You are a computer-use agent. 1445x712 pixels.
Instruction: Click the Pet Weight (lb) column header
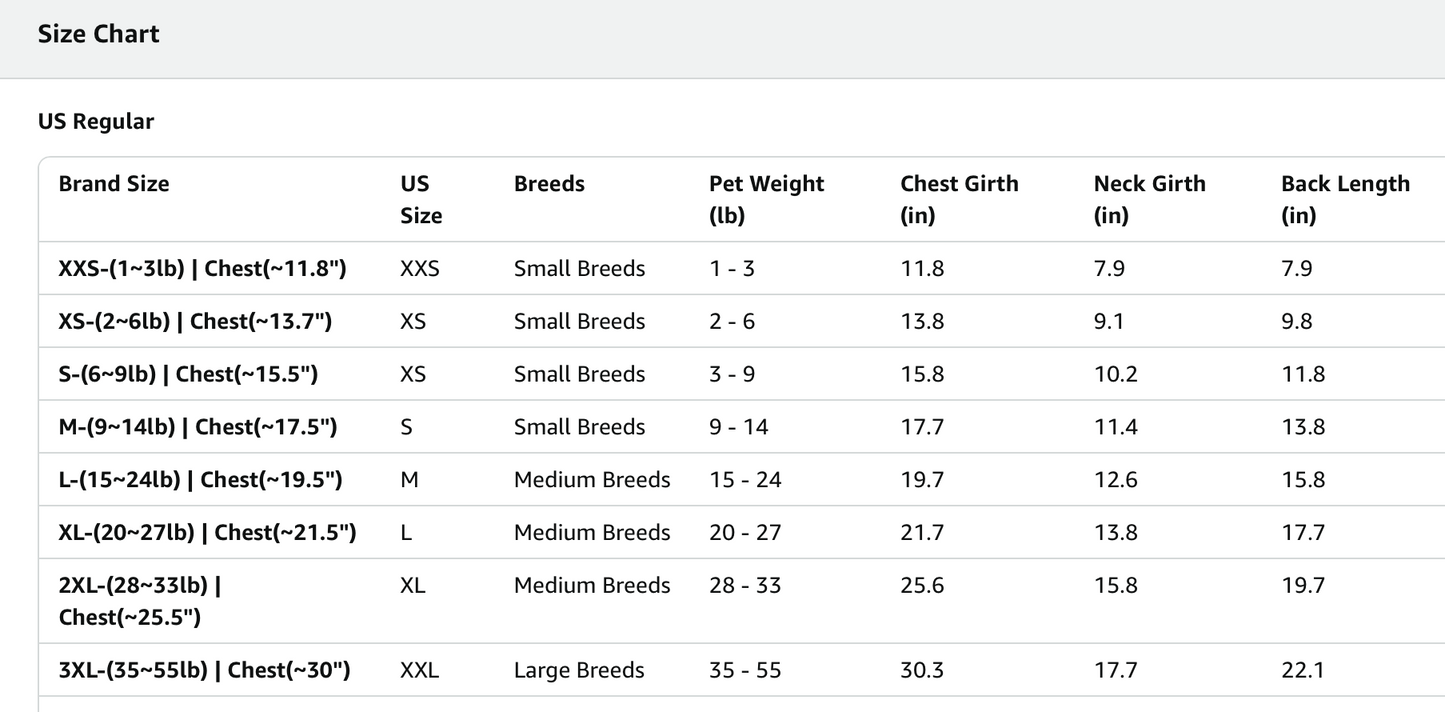coord(767,199)
